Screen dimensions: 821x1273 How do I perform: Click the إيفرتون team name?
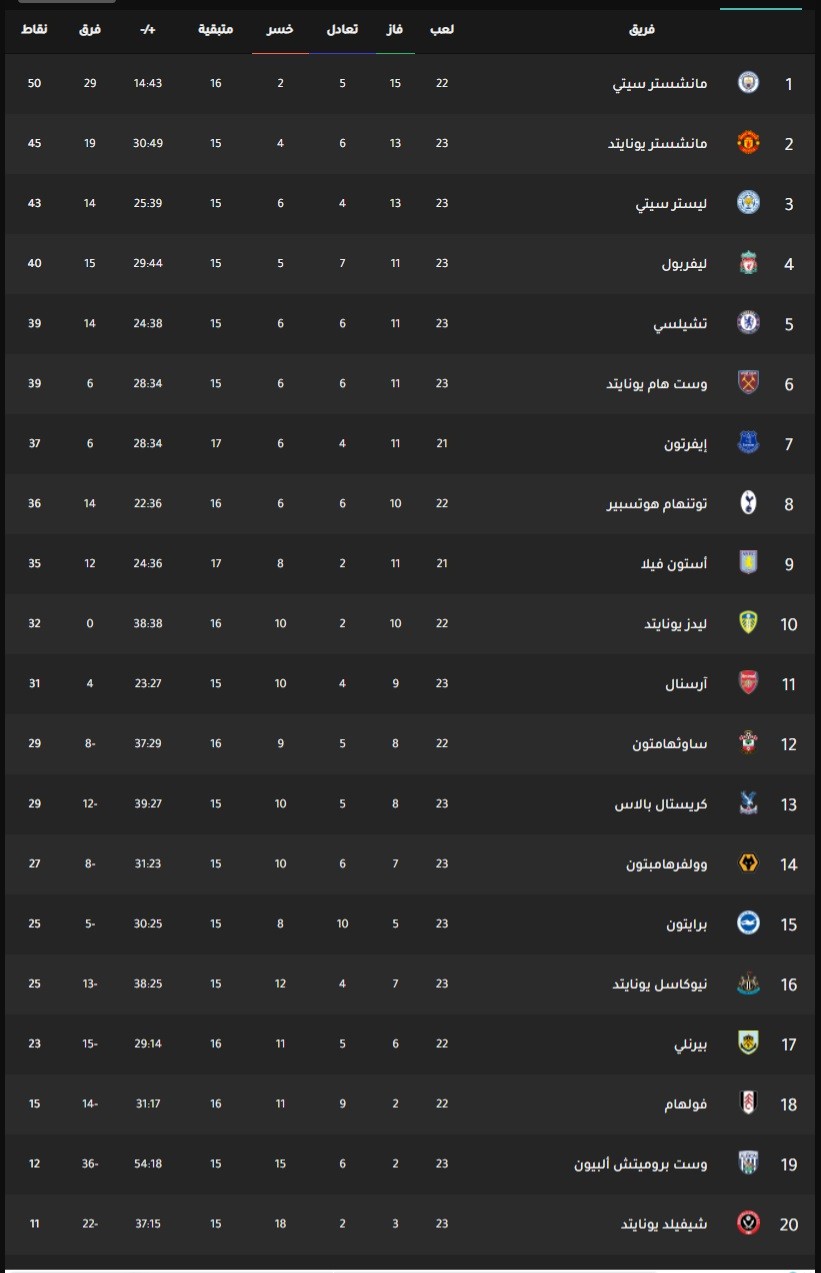click(x=685, y=444)
